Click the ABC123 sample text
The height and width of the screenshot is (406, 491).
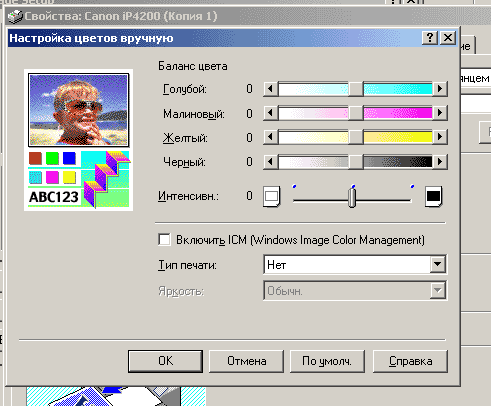click(x=54, y=197)
